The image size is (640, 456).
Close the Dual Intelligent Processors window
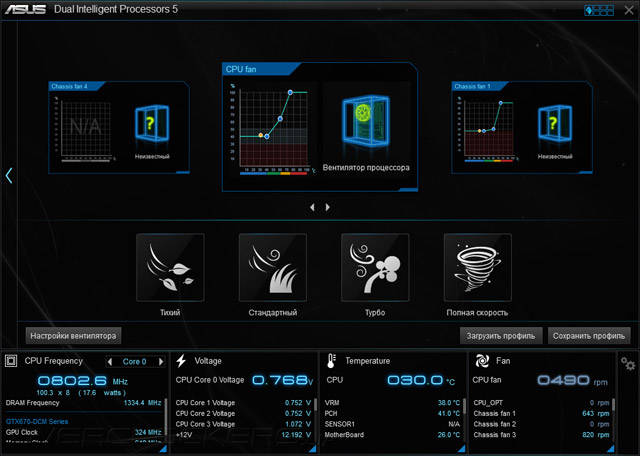(x=629, y=10)
